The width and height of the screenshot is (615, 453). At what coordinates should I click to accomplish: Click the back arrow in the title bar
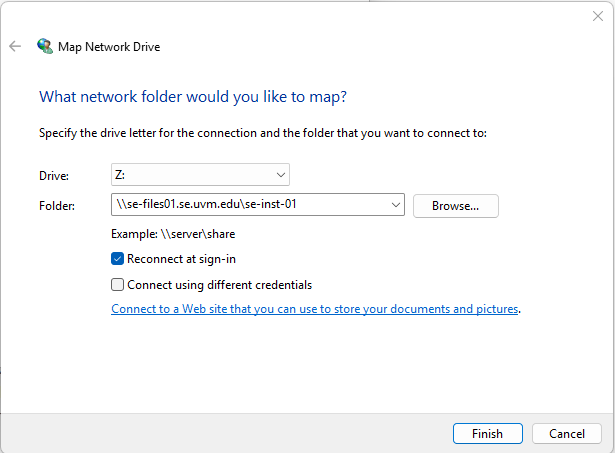15,46
